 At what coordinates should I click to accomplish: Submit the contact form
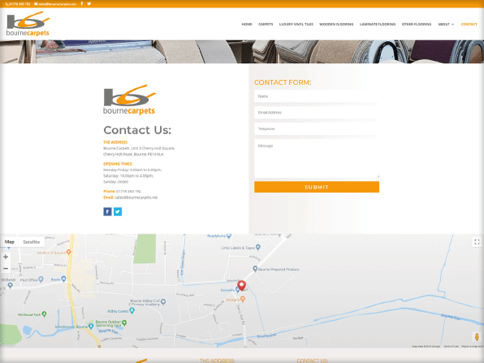[316, 187]
